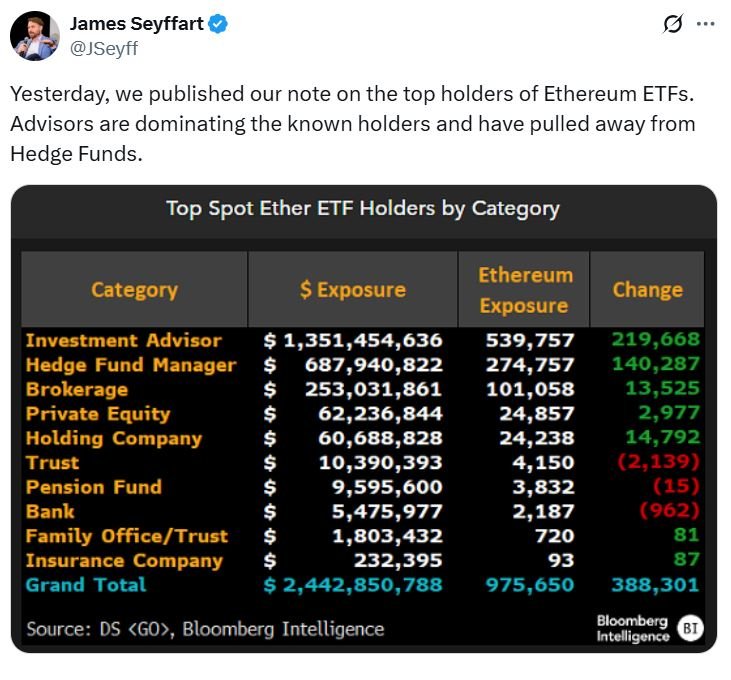Click the Grand Total row label

86,585
